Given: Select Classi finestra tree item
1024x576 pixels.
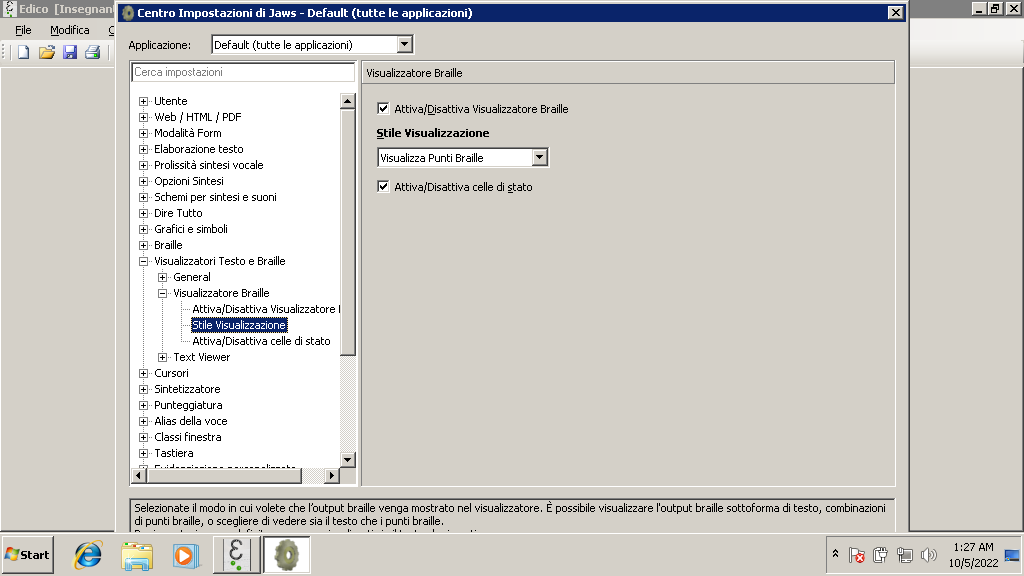Looking at the screenshot, I should pos(187,437).
